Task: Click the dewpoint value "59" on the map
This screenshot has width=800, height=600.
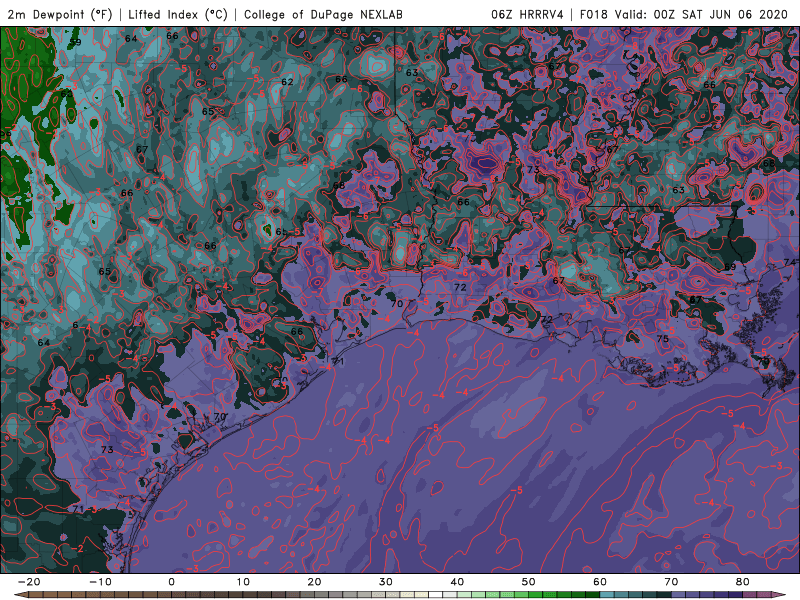Action: pyautogui.click(x=75, y=42)
